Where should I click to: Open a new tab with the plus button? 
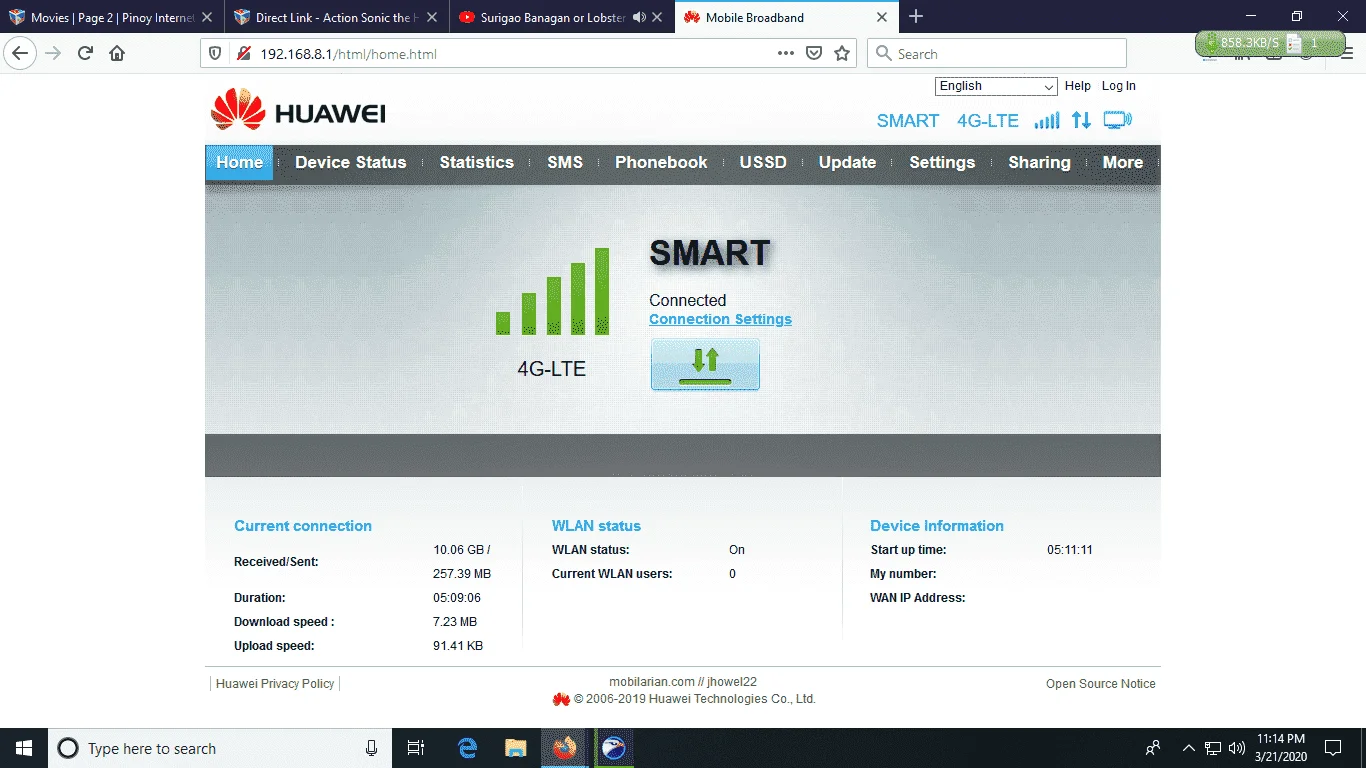[x=916, y=17]
